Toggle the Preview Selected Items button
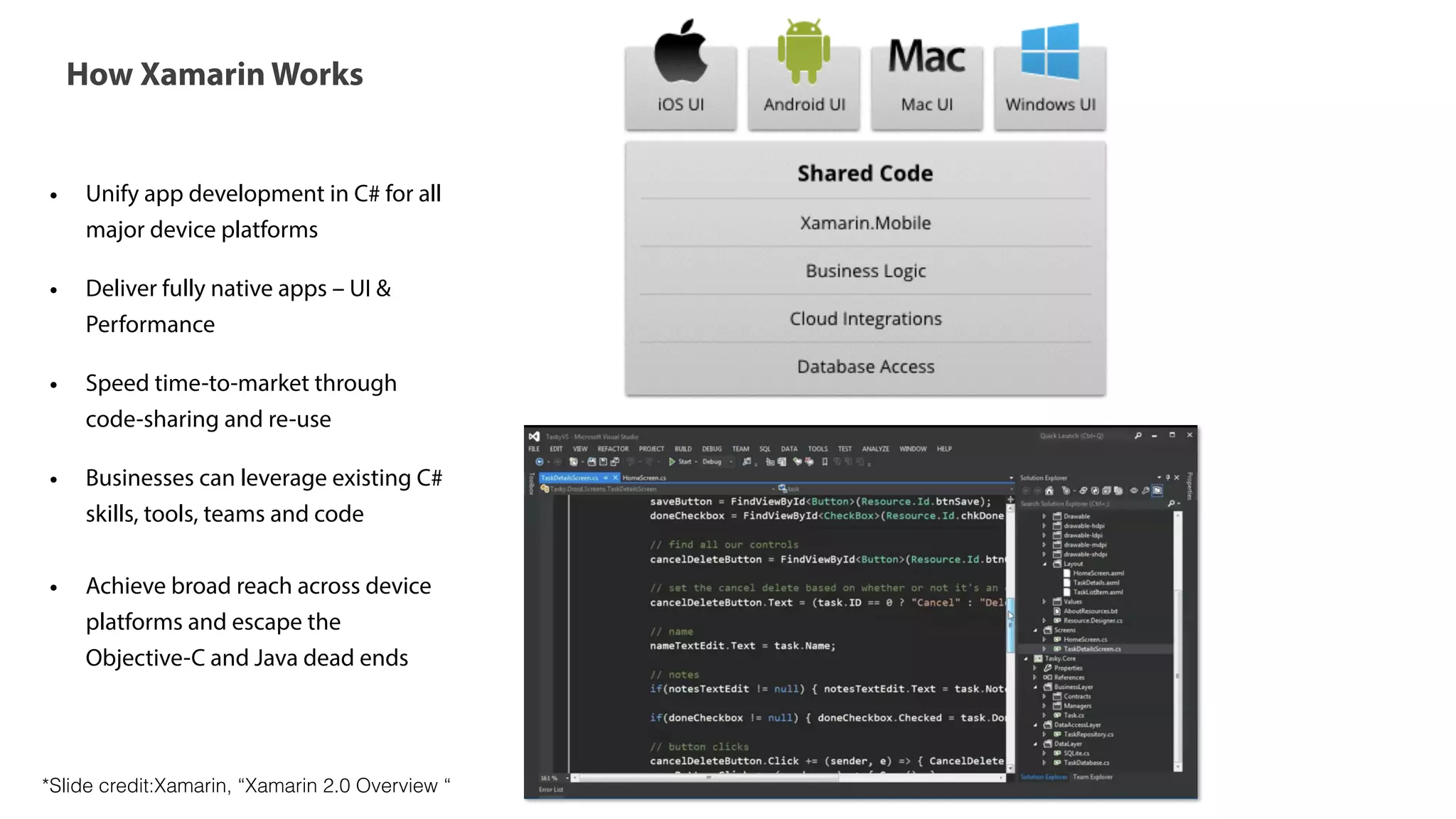This screenshot has height=819, width=1456. click(1157, 491)
